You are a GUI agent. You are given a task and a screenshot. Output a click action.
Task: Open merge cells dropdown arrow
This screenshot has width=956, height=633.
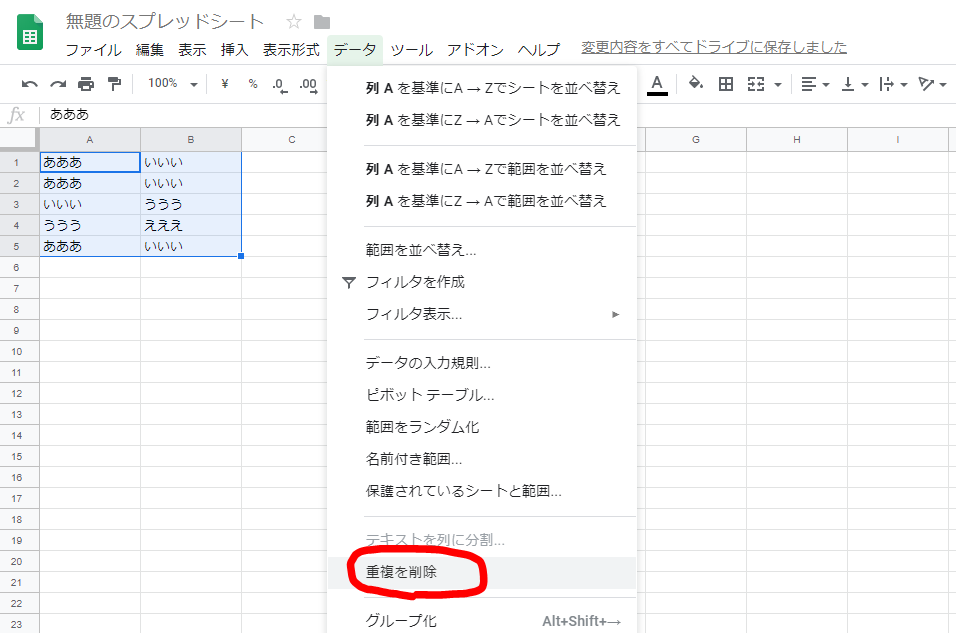coord(778,85)
